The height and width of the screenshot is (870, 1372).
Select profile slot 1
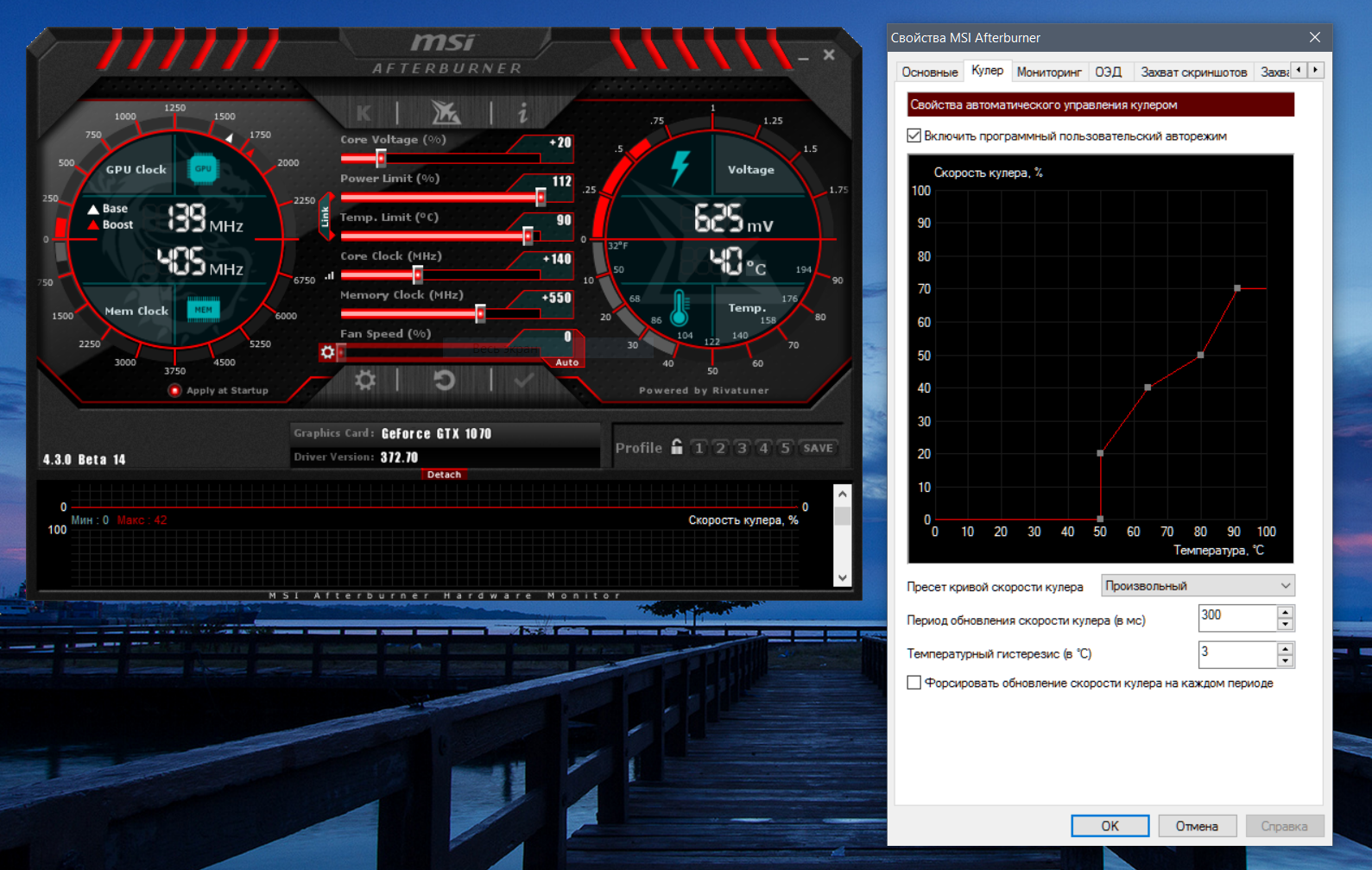[x=699, y=448]
